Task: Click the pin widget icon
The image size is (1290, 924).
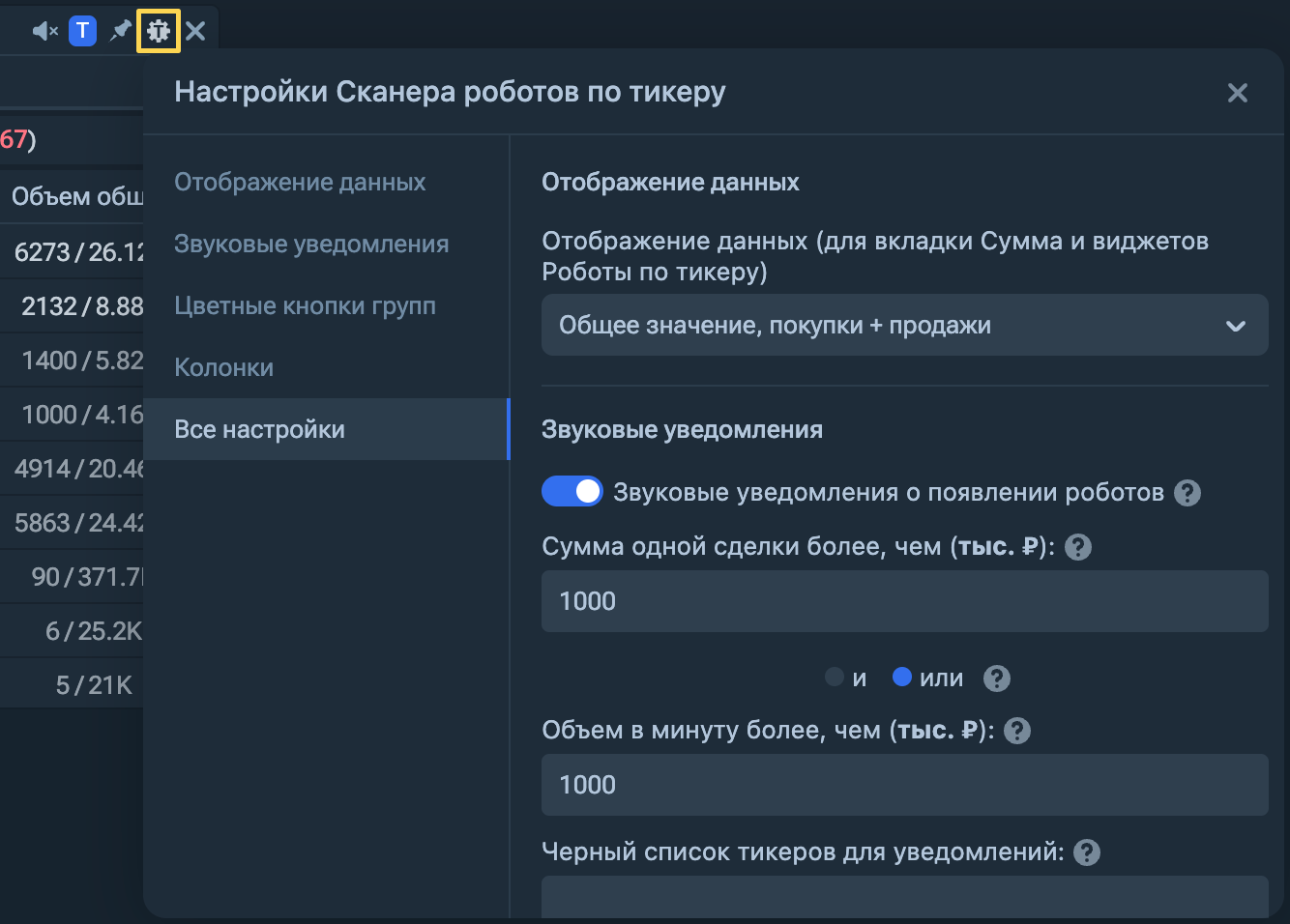Action: [x=120, y=31]
